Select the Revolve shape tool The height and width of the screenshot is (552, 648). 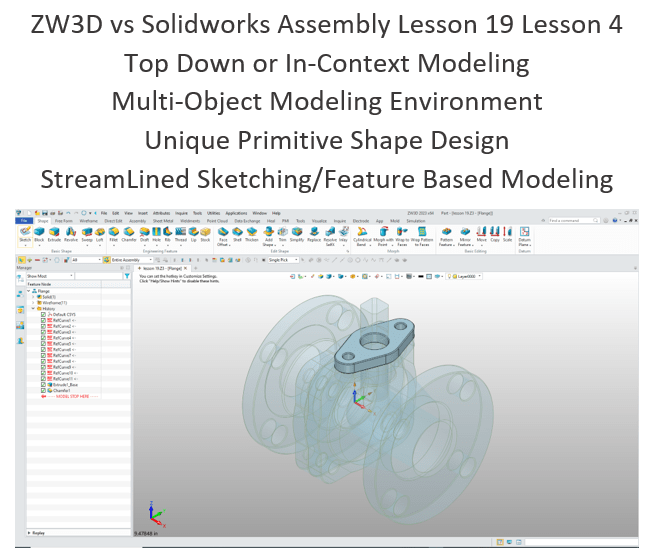pos(72,234)
